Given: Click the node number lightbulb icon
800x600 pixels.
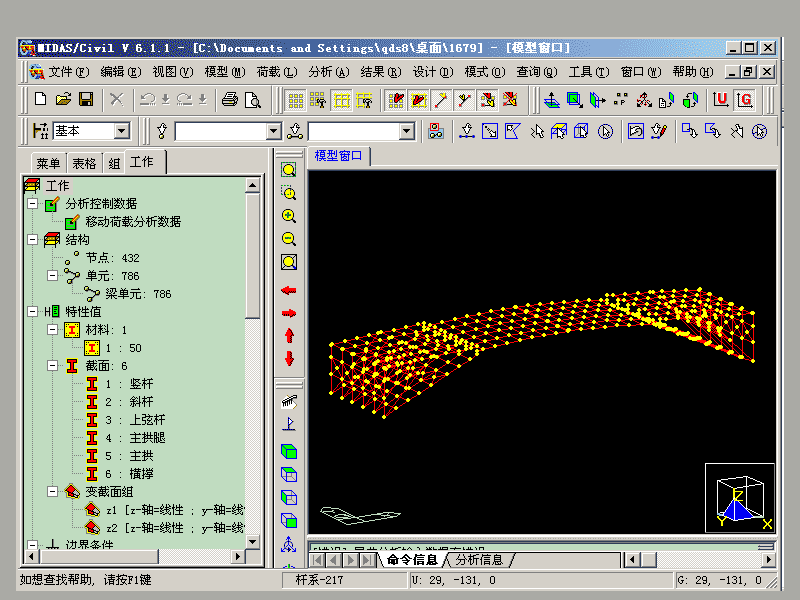Looking at the screenshot, I should pos(162,131).
